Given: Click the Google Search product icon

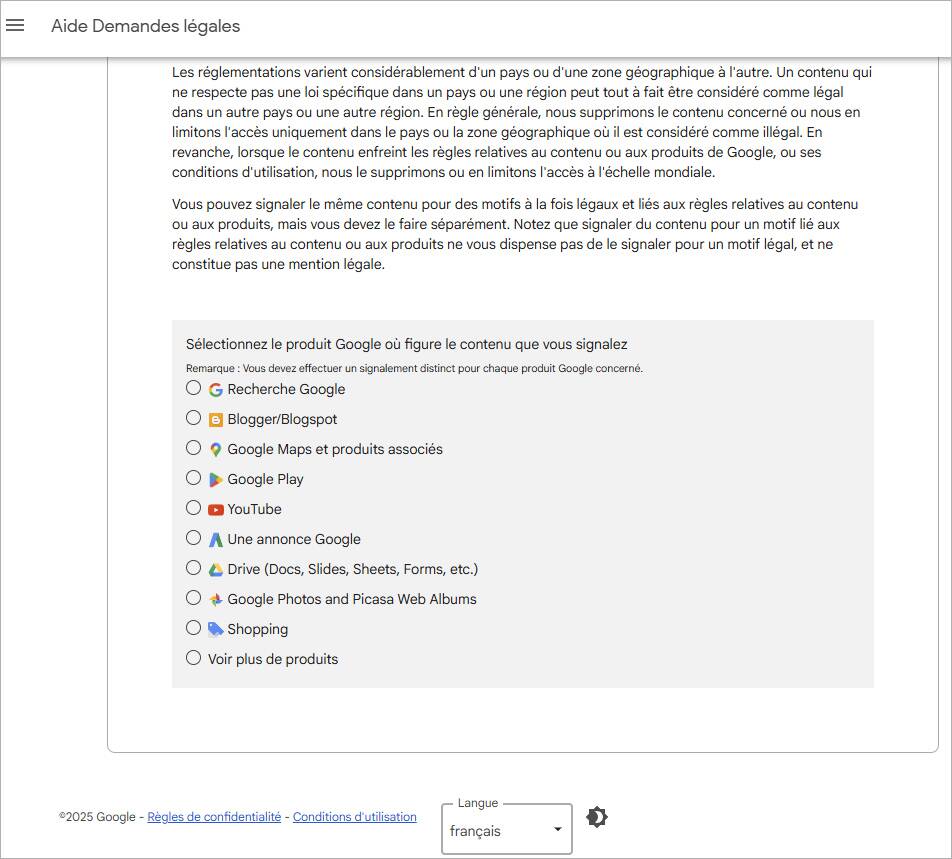Looking at the screenshot, I should (x=215, y=390).
